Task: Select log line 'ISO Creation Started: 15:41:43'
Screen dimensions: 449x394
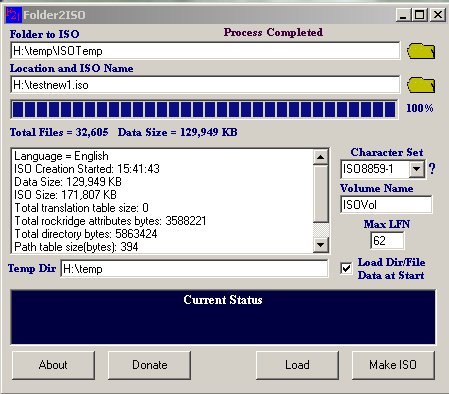Action: click(x=87, y=169)
